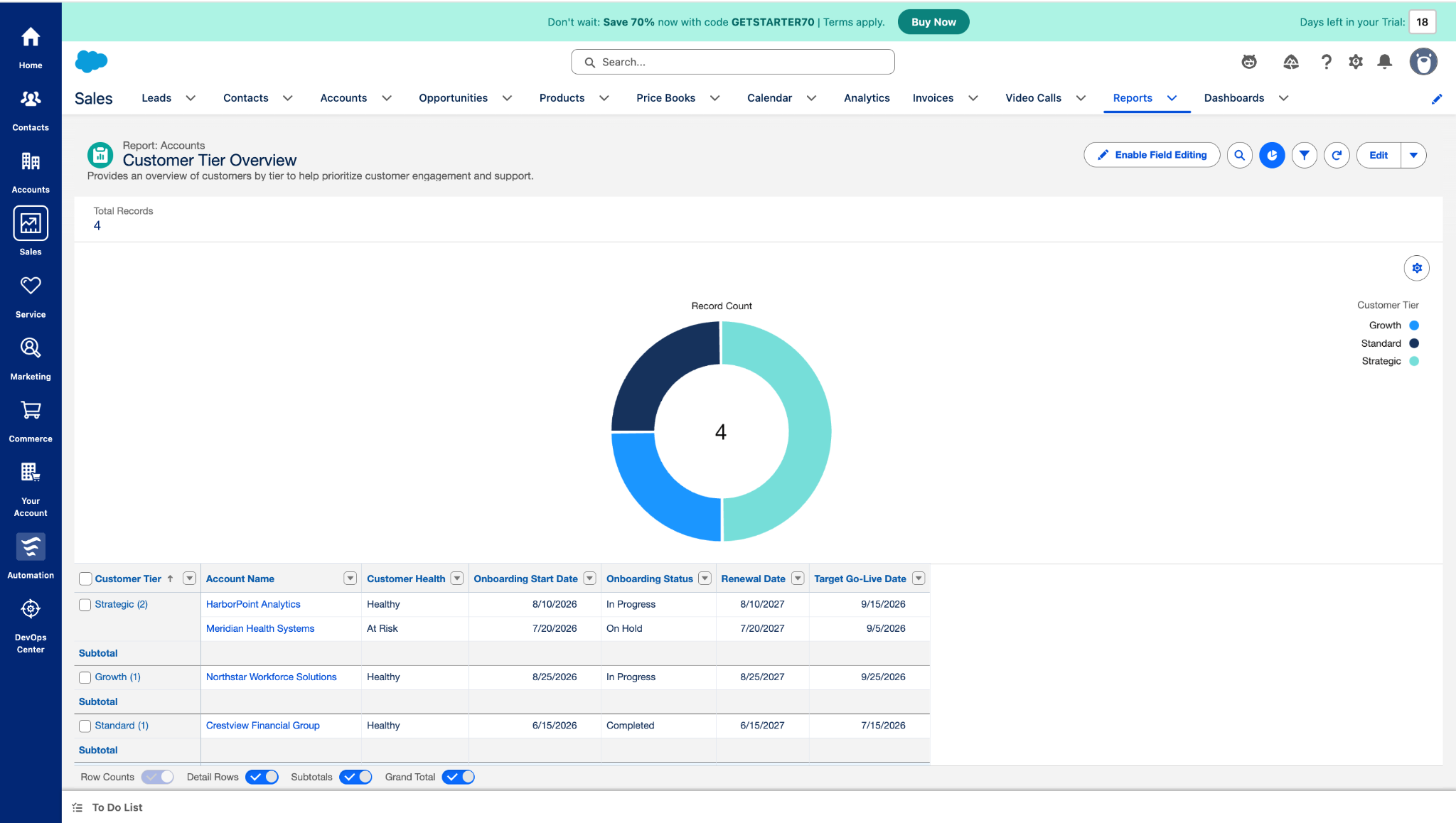Click the global Search field
1456x823 pixels.
point(732,62)
